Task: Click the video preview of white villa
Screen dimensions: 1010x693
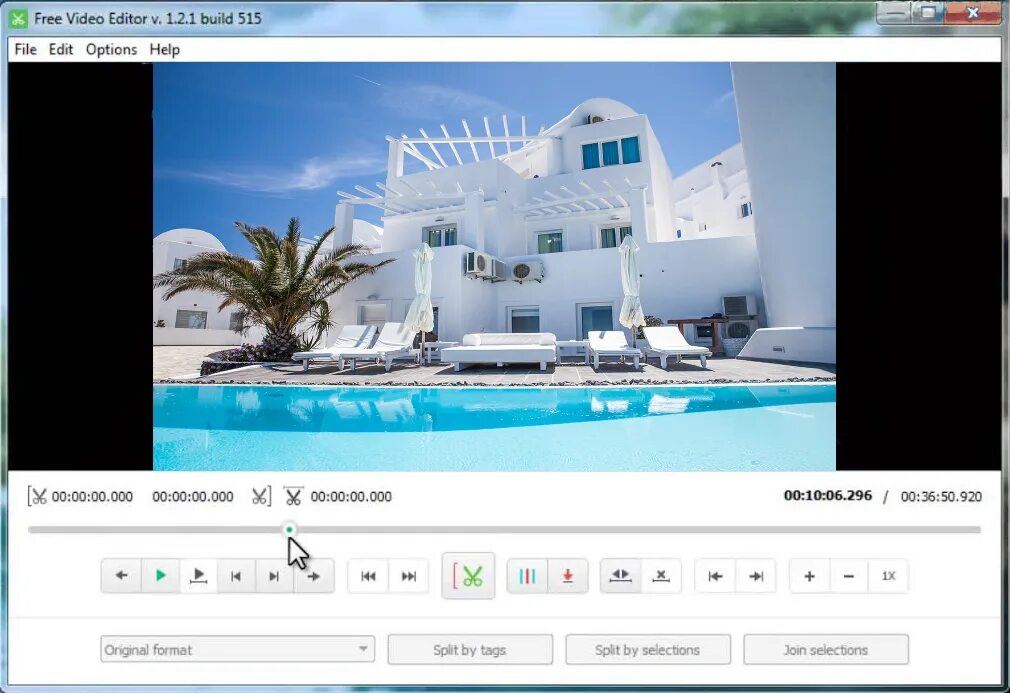Action: tap(494, 266)
